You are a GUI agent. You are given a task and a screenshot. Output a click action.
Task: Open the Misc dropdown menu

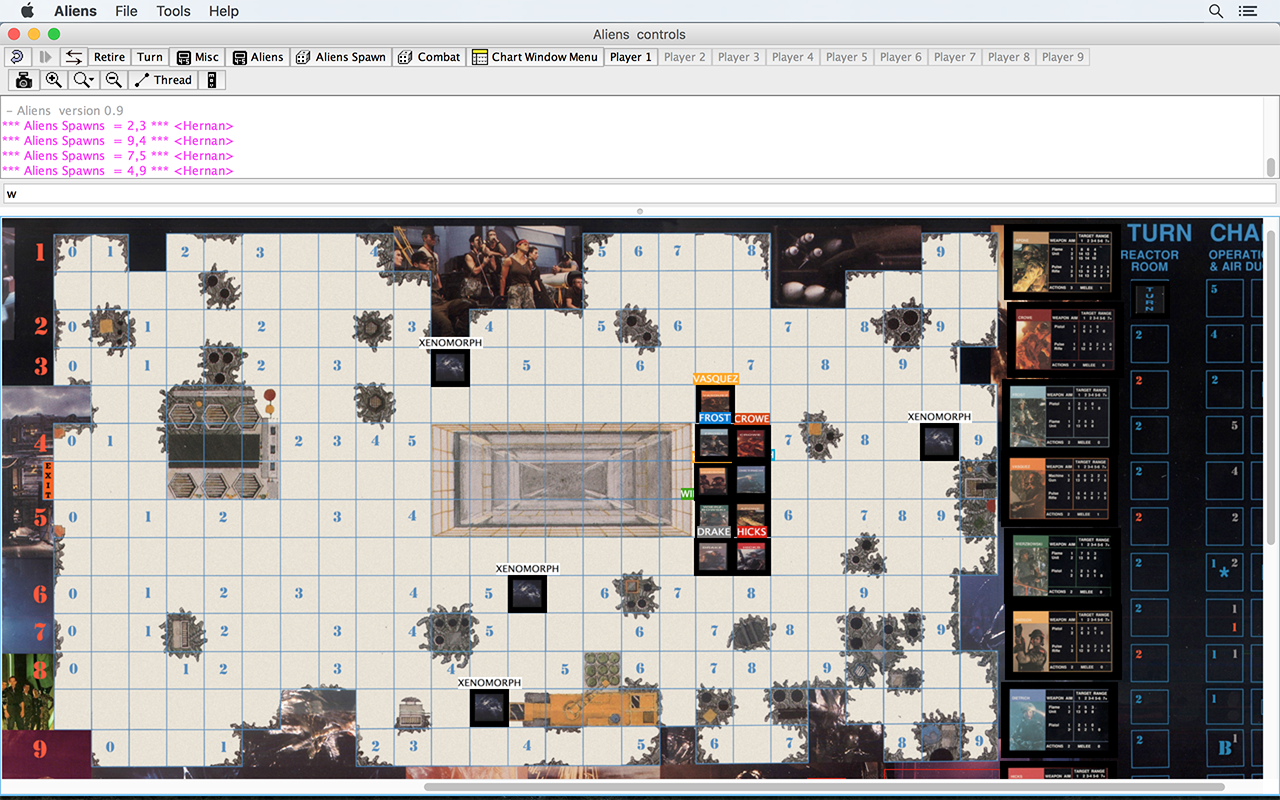pyautogui.click(x=197, y=57)
